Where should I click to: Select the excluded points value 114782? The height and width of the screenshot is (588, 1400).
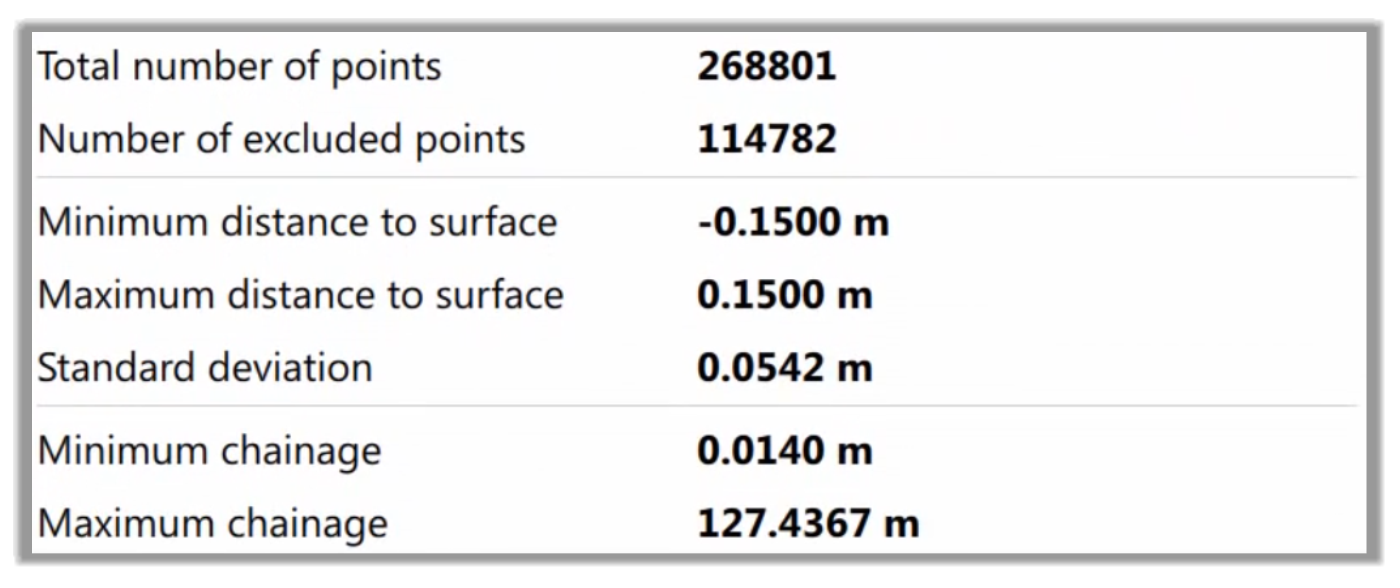point(767,139)
